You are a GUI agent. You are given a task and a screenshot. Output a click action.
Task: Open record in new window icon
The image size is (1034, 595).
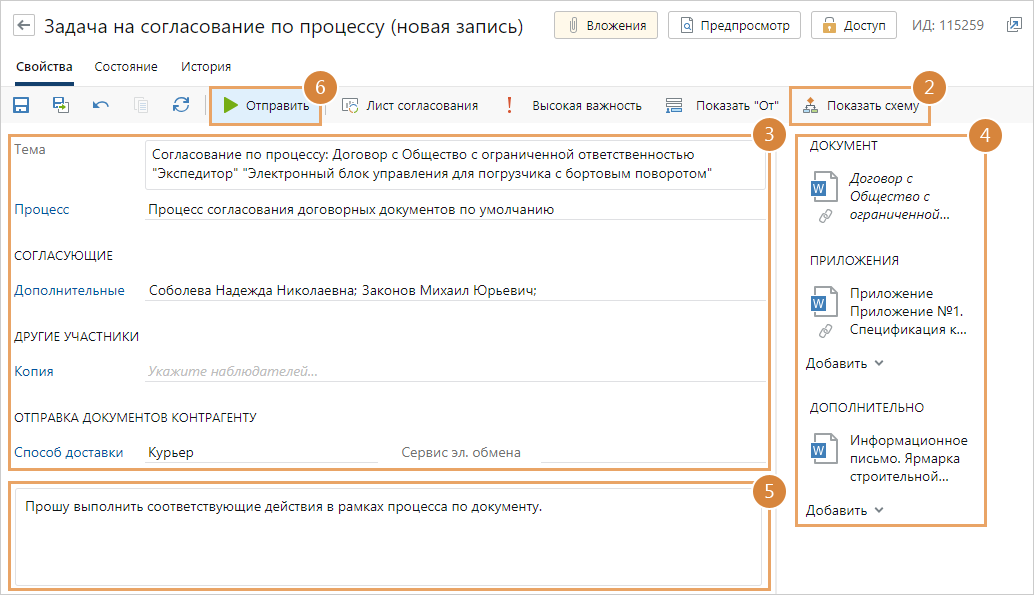point(1014,26)
